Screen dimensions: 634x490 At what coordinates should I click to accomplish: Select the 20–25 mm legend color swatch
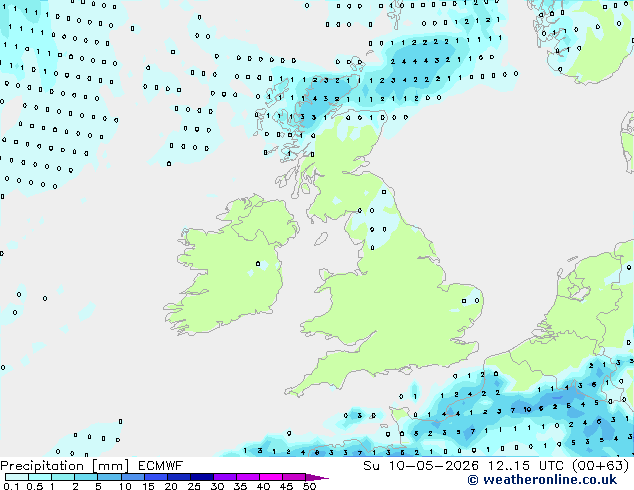pyautogui.click(x=178, y=477)
